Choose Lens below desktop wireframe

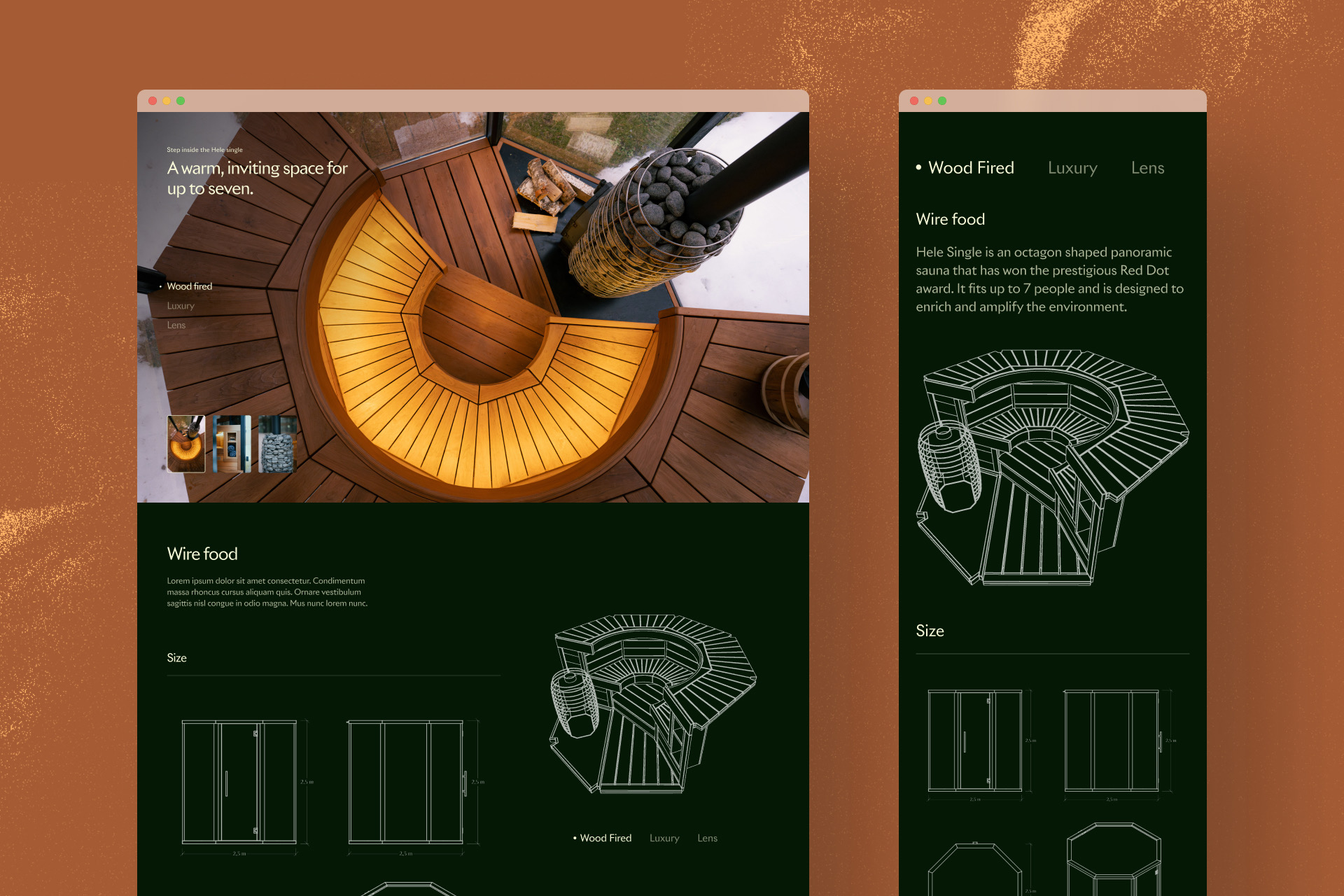pyautogui.click(x=707, y=838)
